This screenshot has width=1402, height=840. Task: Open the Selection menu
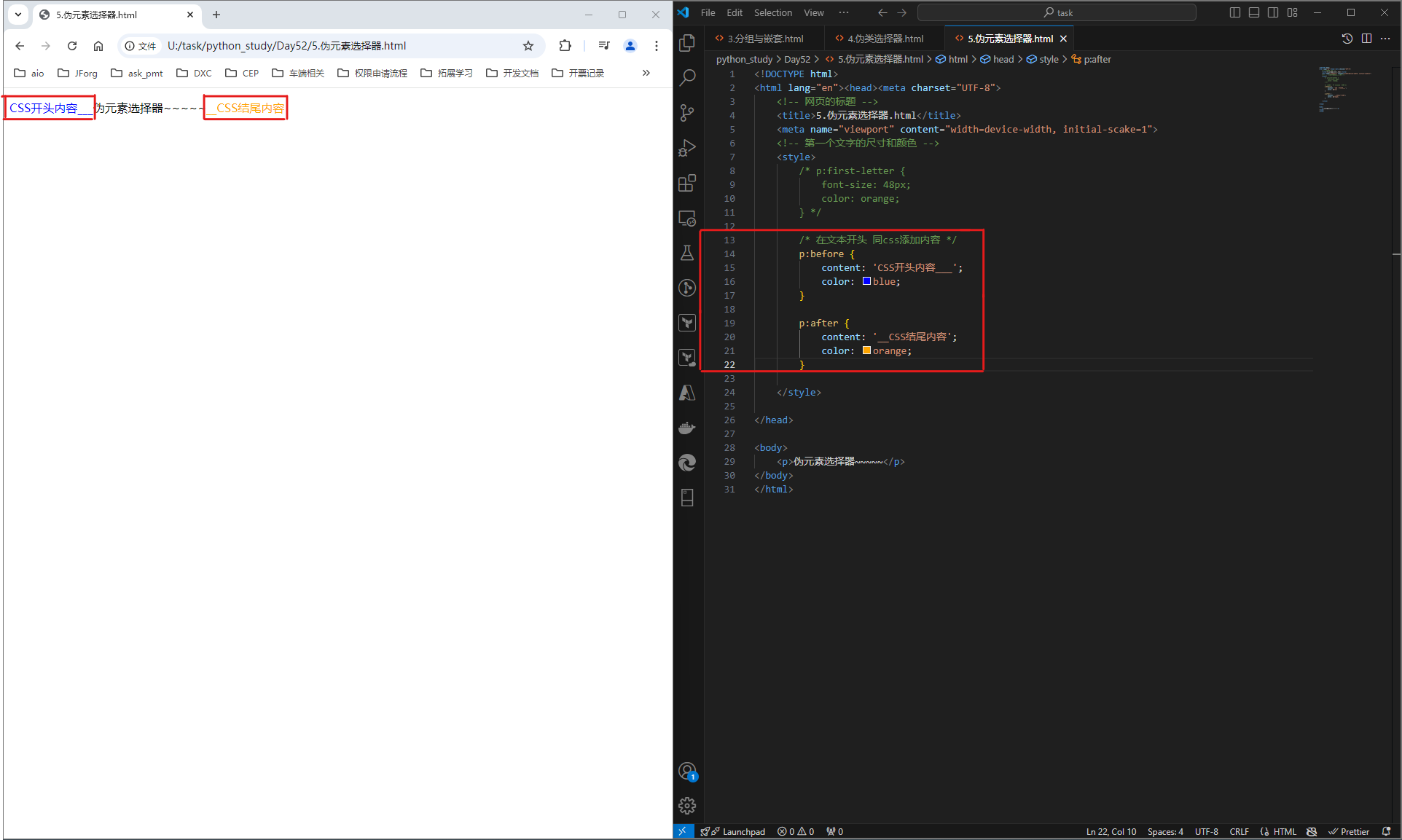click(x=772, y=12)
